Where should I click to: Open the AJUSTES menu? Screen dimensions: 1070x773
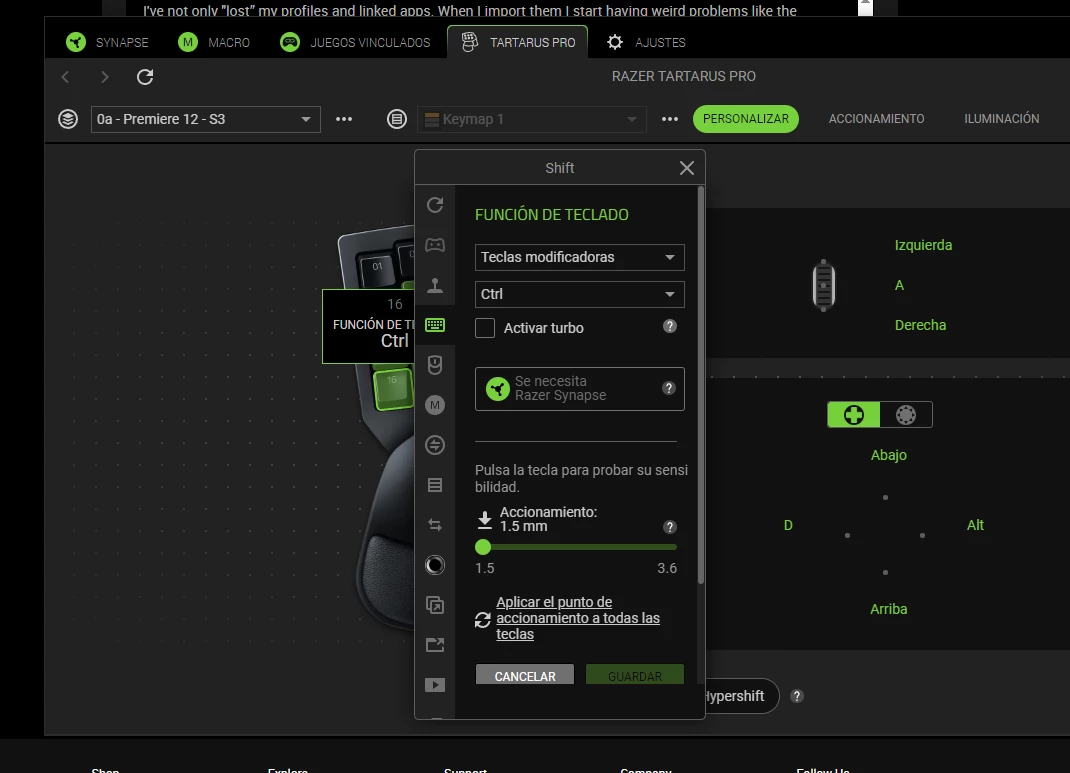point(644,42)
